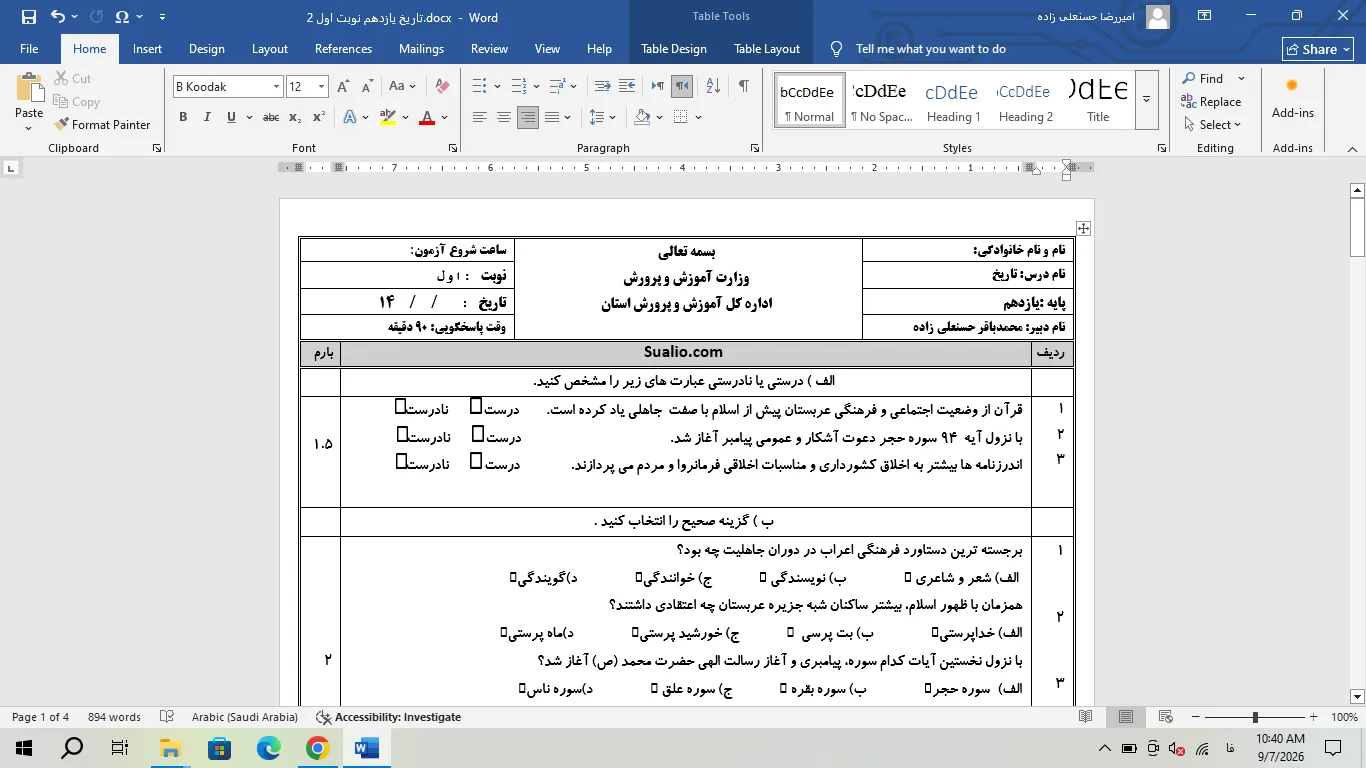Image resolution: width=1366 pixels, height=768 pixels.
Task: Expand numbering list dropdown arrow
Action: click(536, 87)
